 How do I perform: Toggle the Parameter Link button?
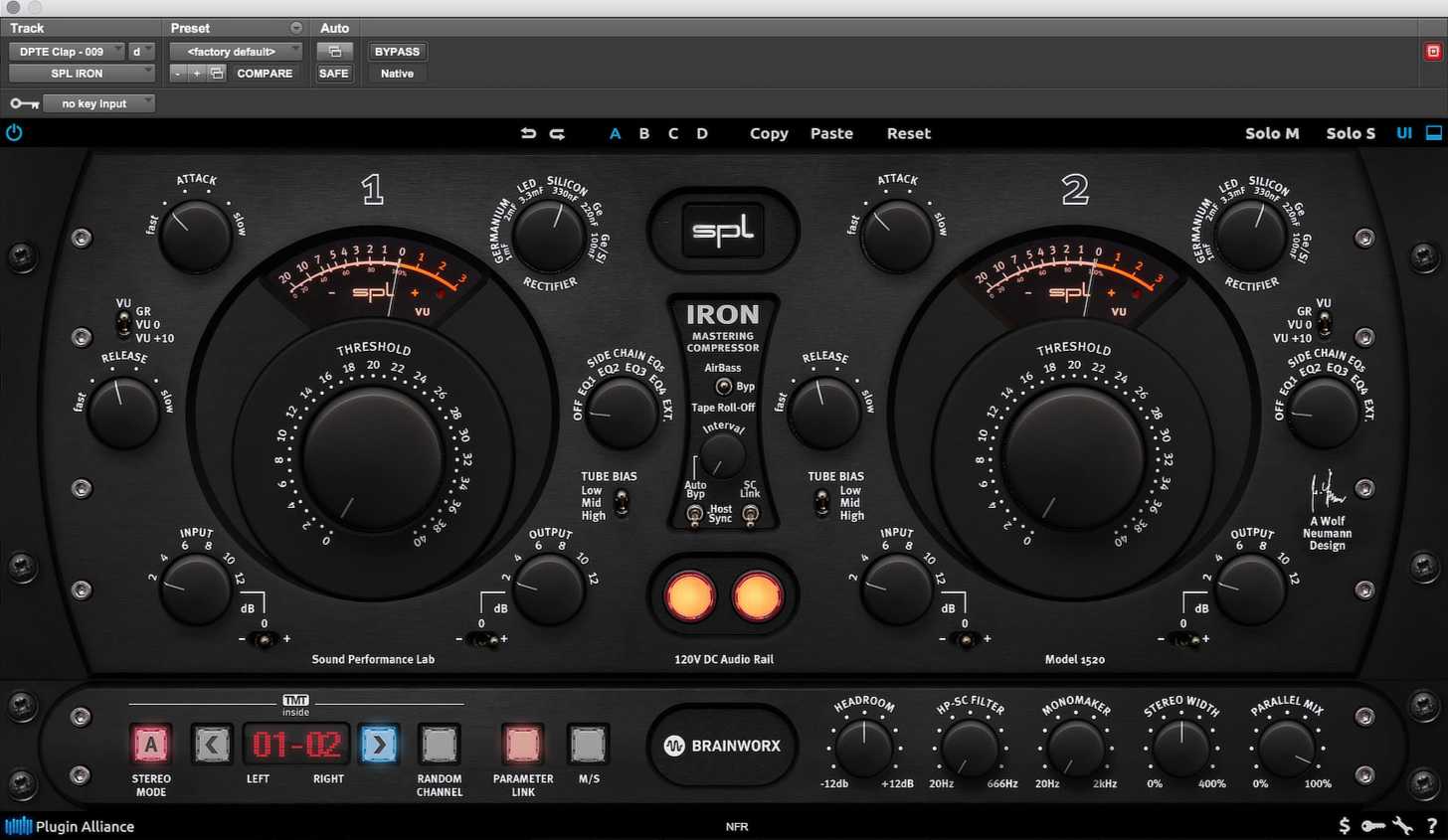tap(523, 744)
